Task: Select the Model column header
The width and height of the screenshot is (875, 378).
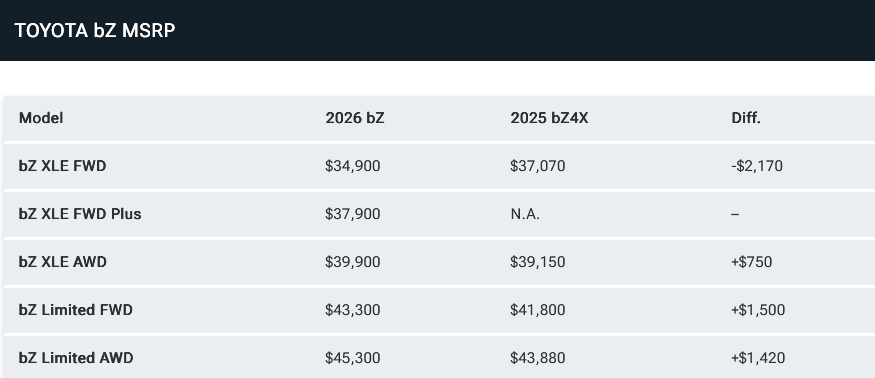Action: (x=41, y=118)
